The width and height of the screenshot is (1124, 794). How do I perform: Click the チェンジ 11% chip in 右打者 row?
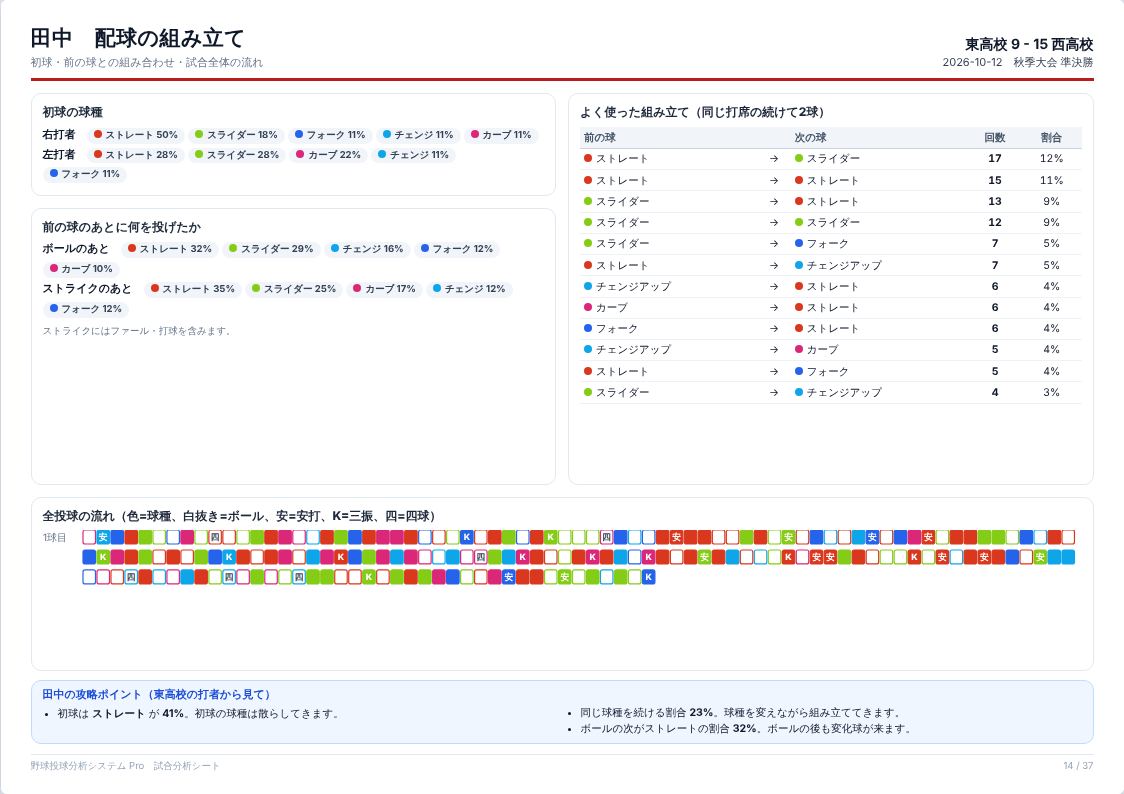418,135
